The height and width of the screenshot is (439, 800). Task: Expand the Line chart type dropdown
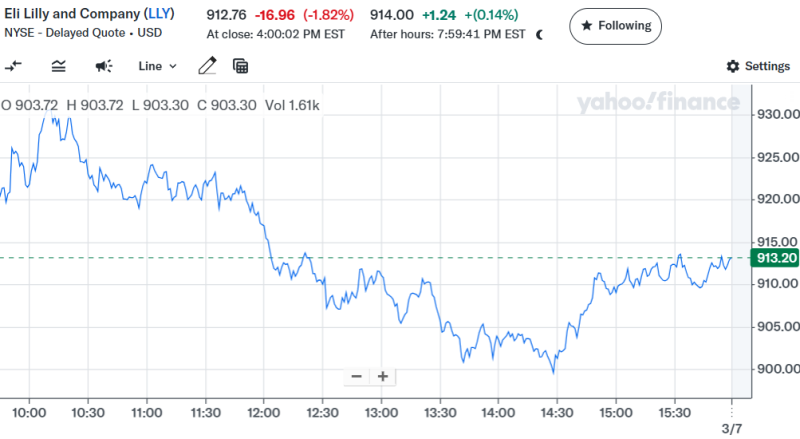(157, 66)
